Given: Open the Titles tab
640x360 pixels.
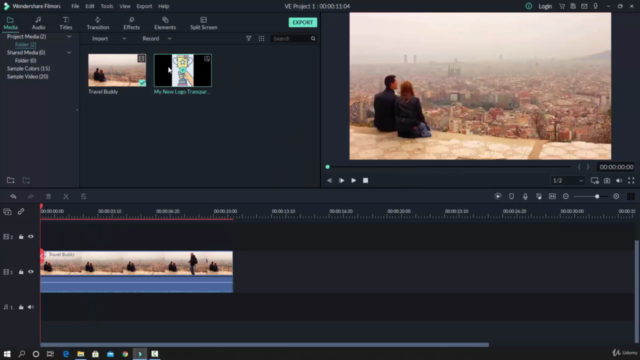Looking at the screenshot, I should tap(66, 23).
